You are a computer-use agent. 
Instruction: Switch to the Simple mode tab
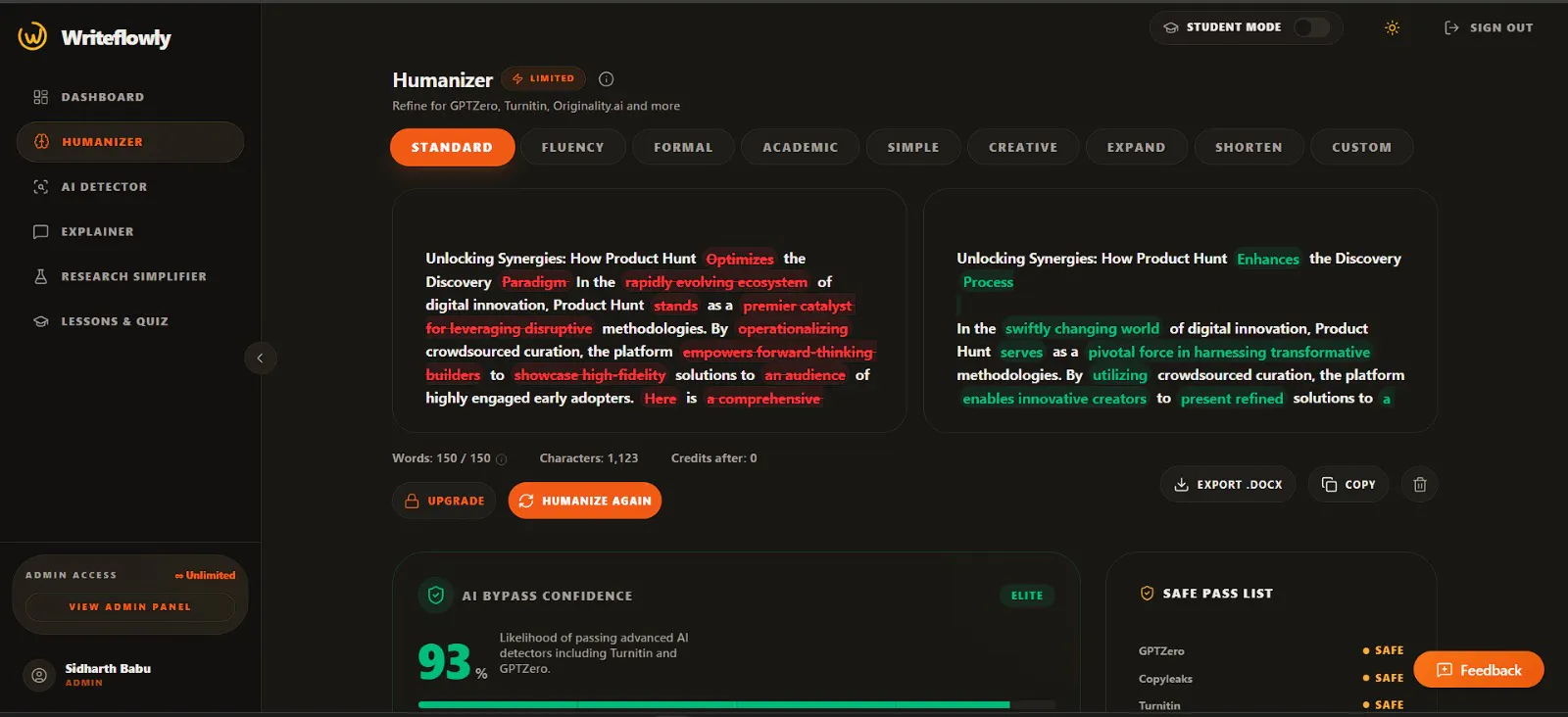[913, 147]
